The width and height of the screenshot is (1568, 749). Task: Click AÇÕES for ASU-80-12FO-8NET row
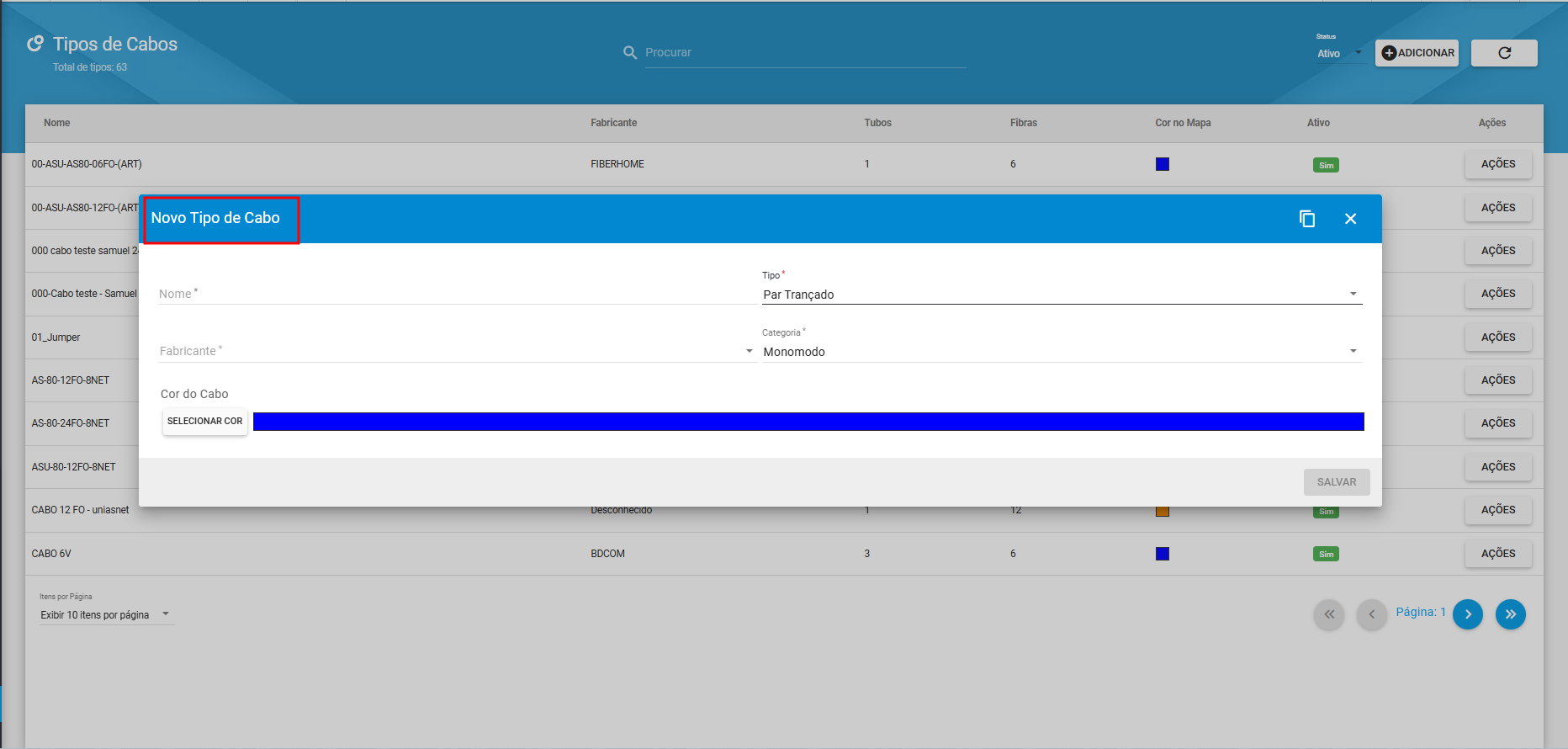coord(1498,467)
